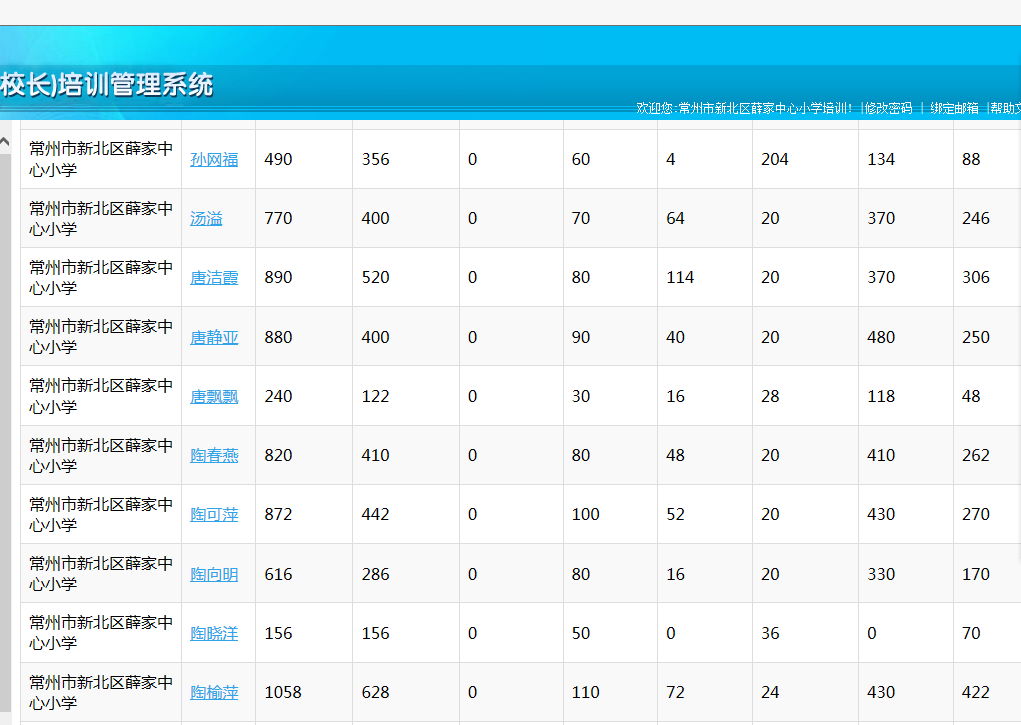Click the name link 汤溢
This screenshot has width=1021, height=725.
point(206,218)
